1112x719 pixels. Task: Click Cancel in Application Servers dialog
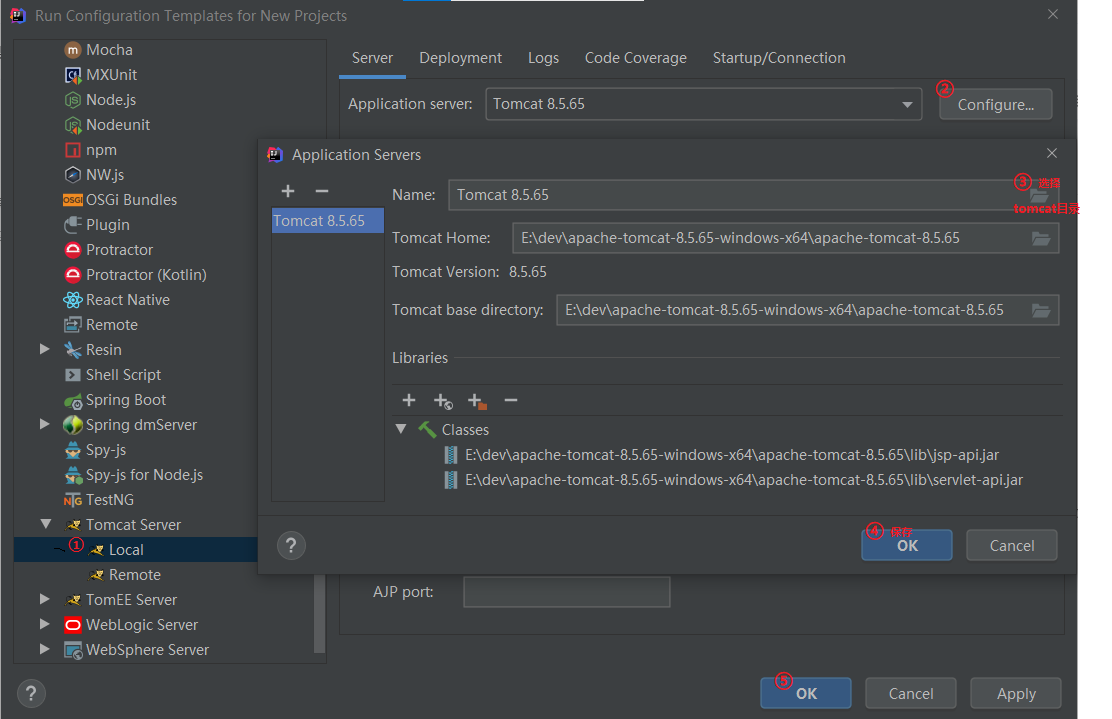pyautogui.click(x=1012, y=545)
